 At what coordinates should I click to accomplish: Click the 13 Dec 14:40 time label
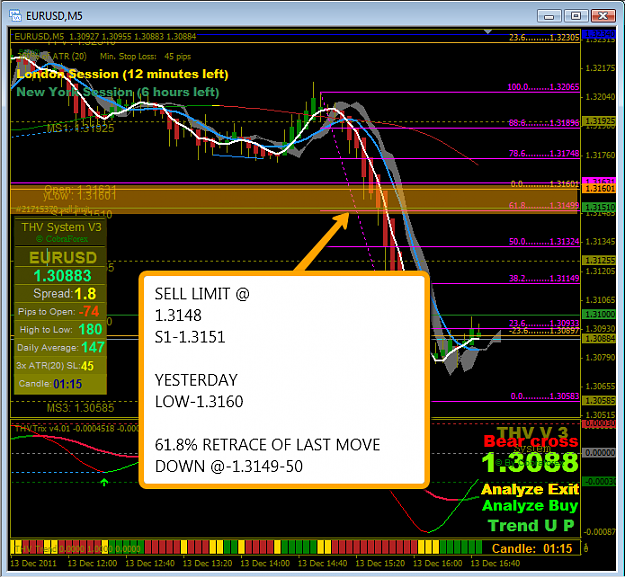click(x=322, y=564)
